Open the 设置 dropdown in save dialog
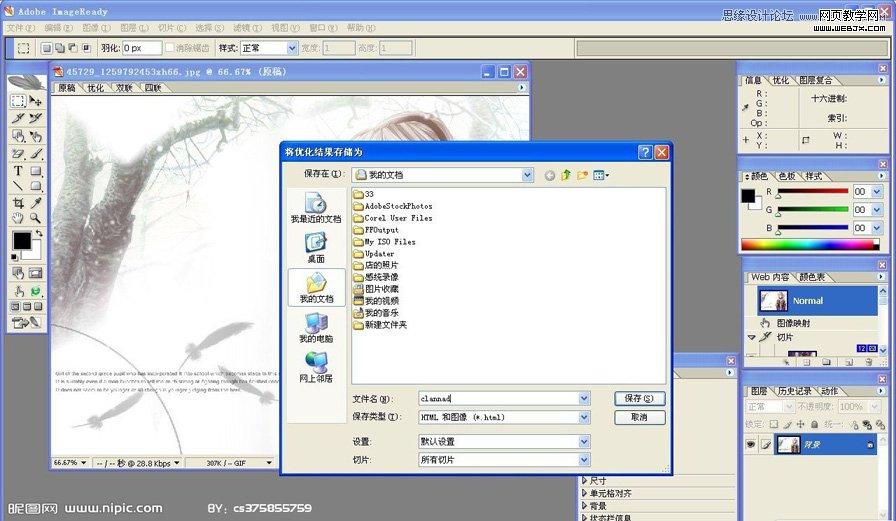This screenshot has width=896, height=521. (584, 442)
